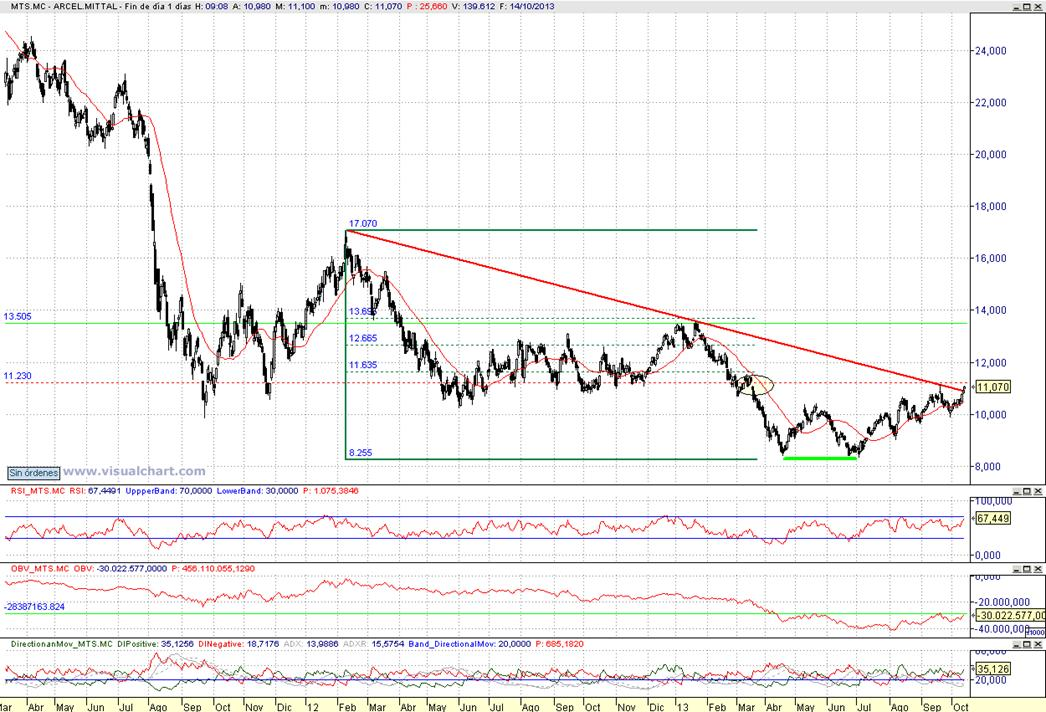Viewport: 1046px width, 712px height.
Task: Click the 'LowerBand: 30,0000' label
Action: [258, 490]
